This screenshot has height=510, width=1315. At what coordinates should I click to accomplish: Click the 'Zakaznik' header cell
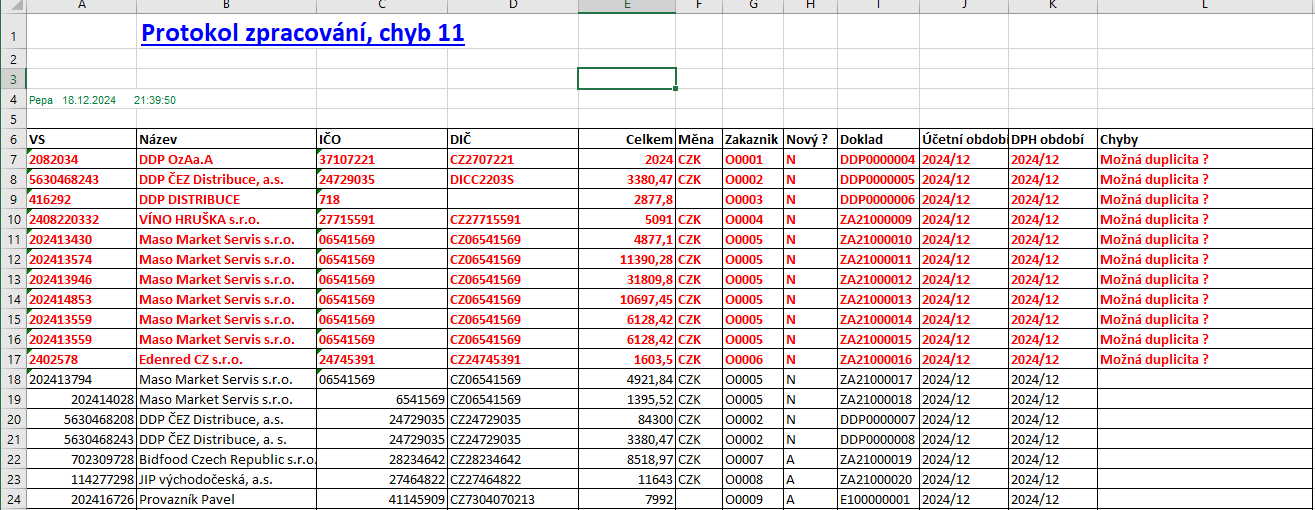coord(753,139)
